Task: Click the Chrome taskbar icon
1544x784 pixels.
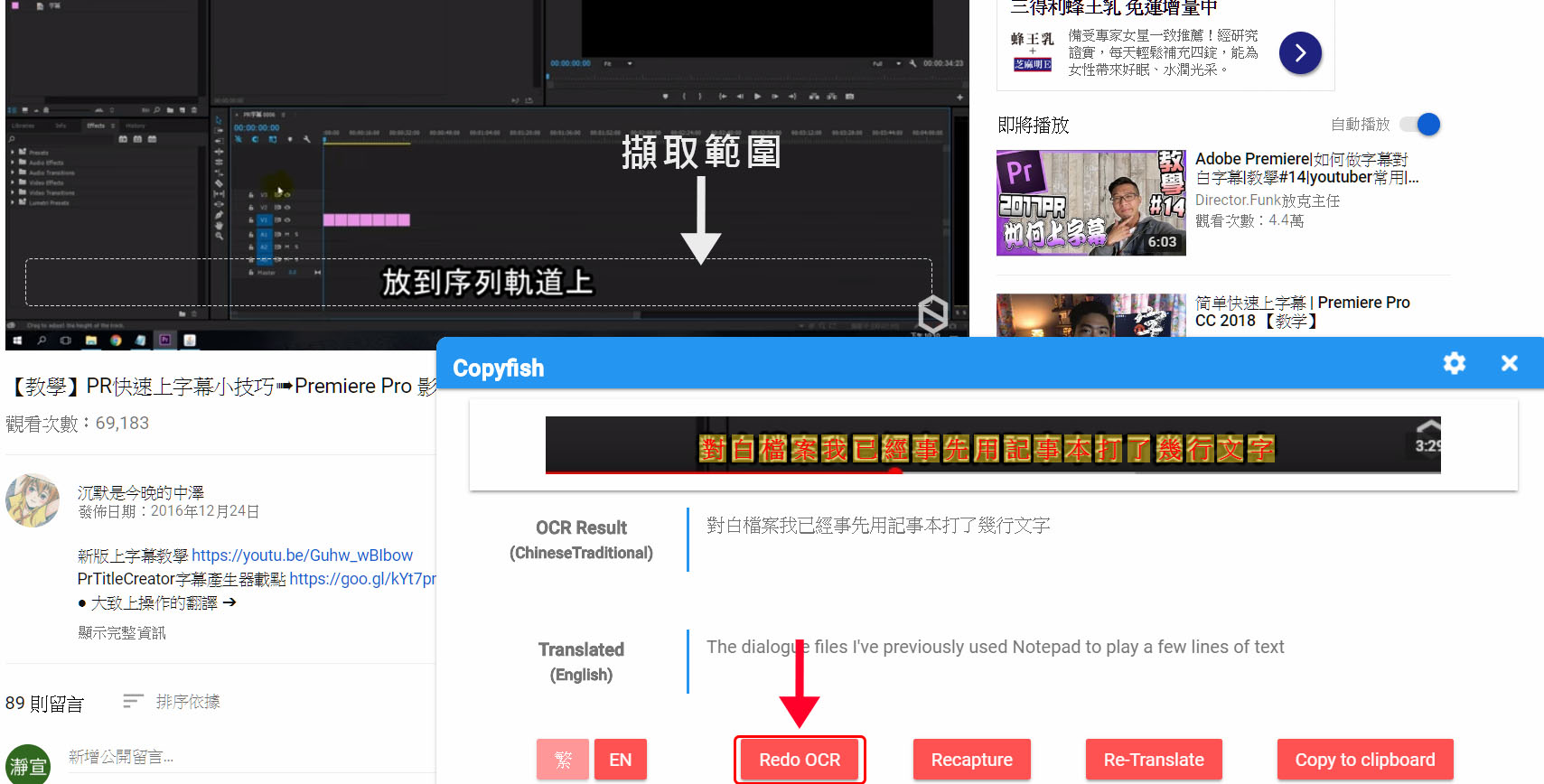Action: click(x=116, y=341)
